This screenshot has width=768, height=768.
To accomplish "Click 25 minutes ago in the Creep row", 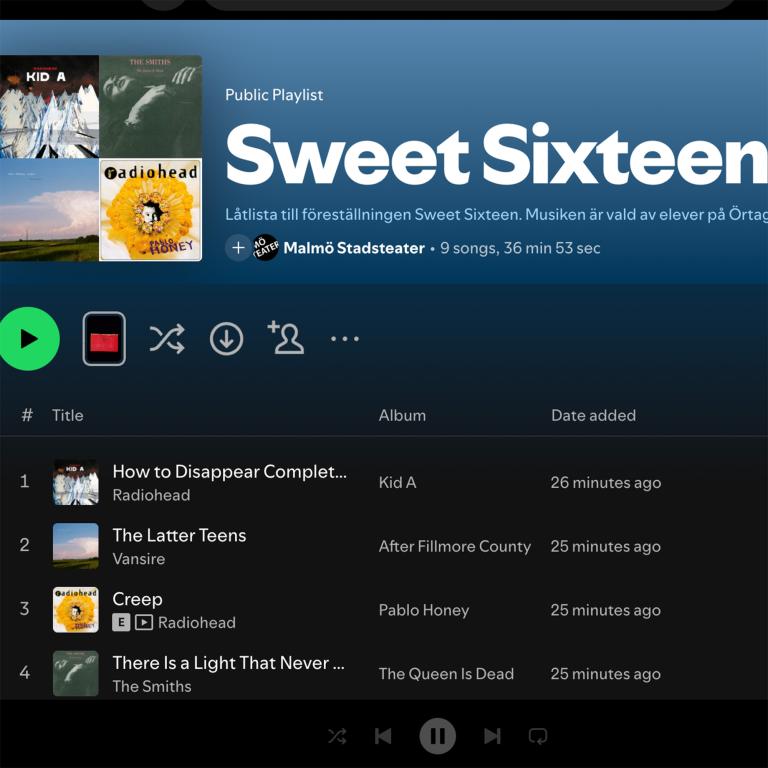I will (606, 610).
